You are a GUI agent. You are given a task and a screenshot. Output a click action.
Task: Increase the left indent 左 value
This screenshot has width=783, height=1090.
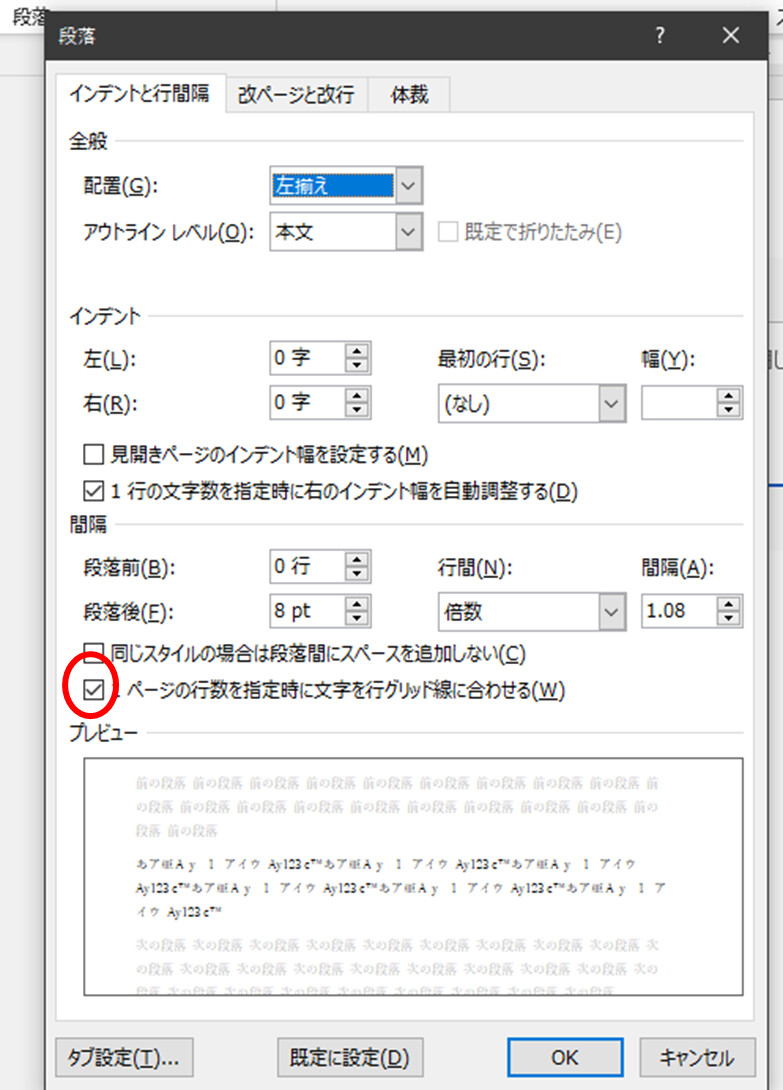point(357,351)
